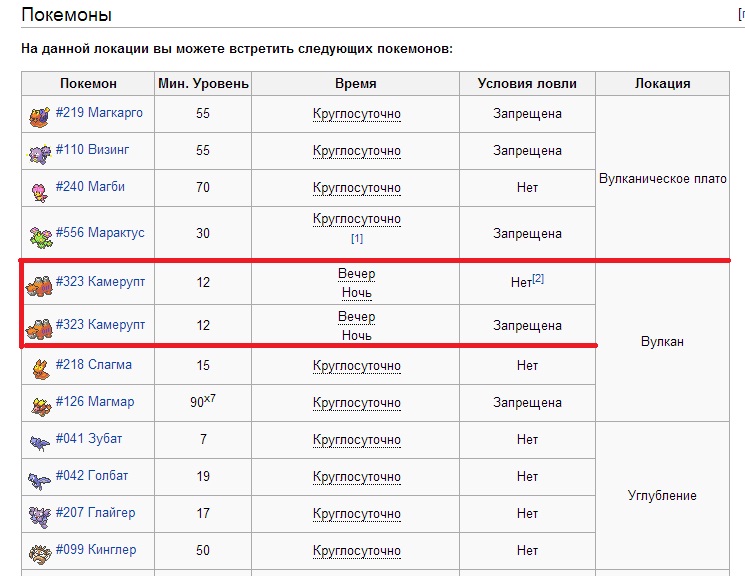745x576 pixels.
Task: Click Круглосуточно in the Магмар row
Action: [x=357, y=403]
